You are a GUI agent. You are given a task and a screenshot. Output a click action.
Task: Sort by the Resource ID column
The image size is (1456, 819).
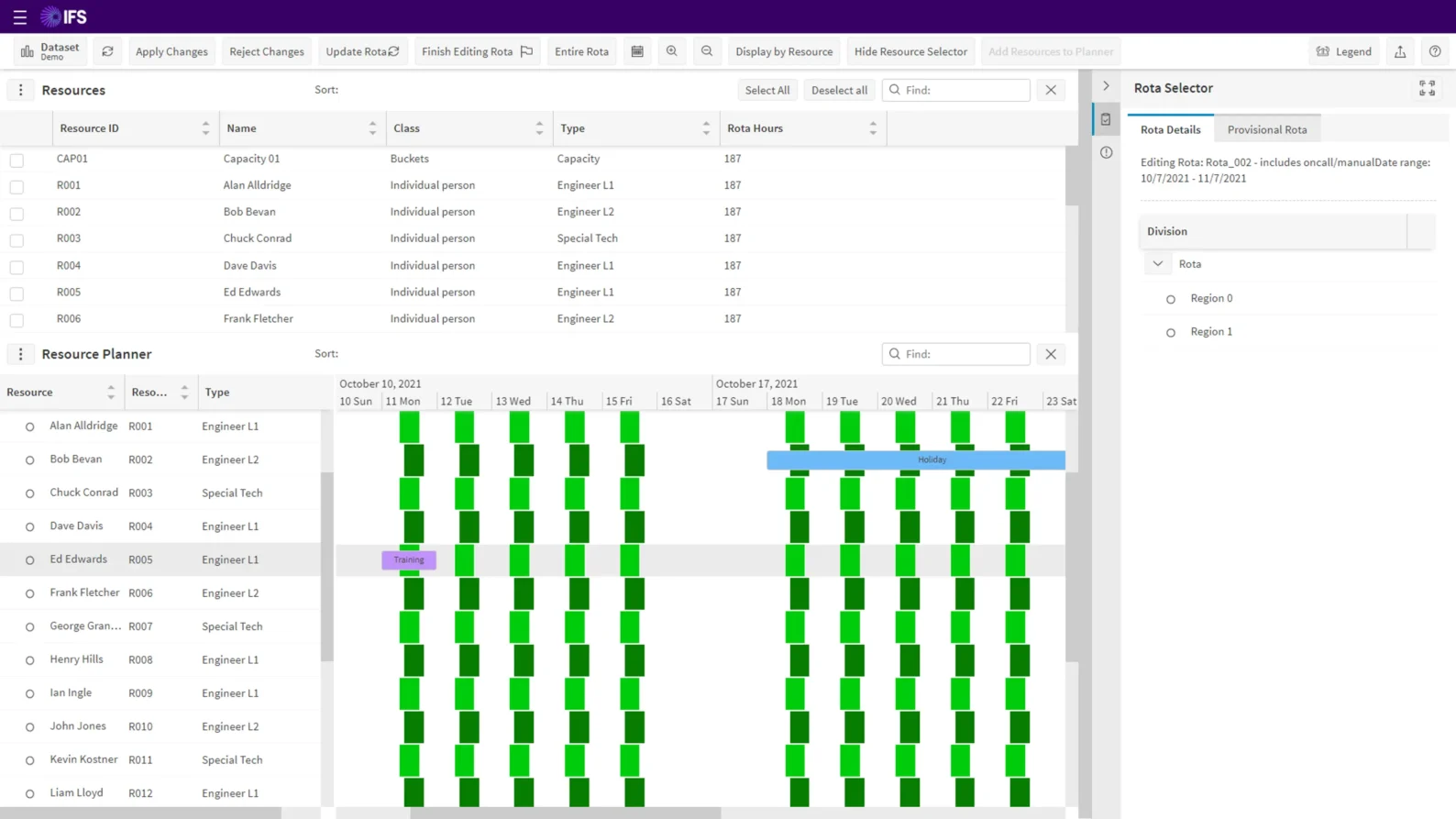205,128
